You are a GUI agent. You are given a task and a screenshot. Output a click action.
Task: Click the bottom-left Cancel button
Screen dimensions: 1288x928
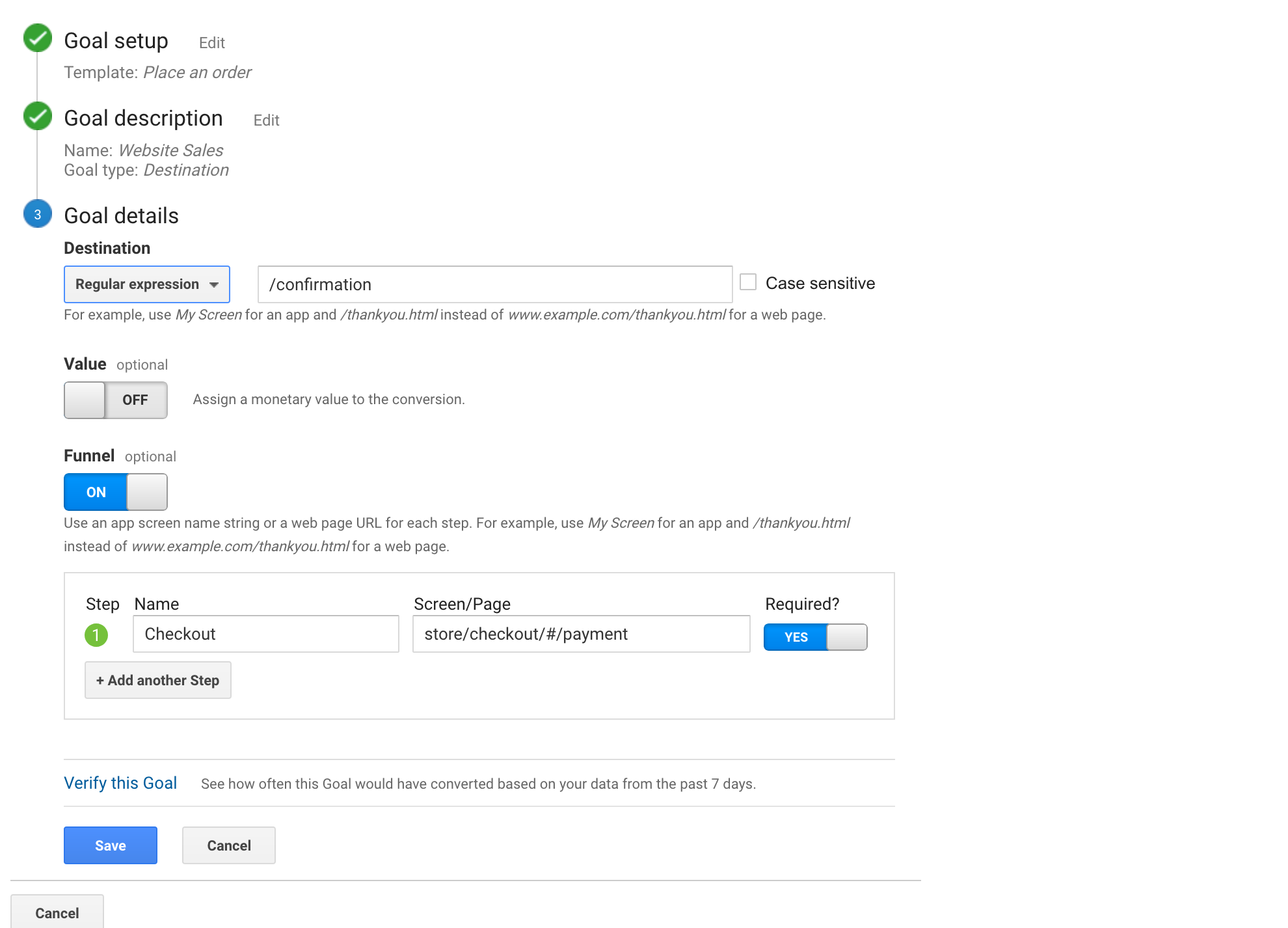pos(57,912)
